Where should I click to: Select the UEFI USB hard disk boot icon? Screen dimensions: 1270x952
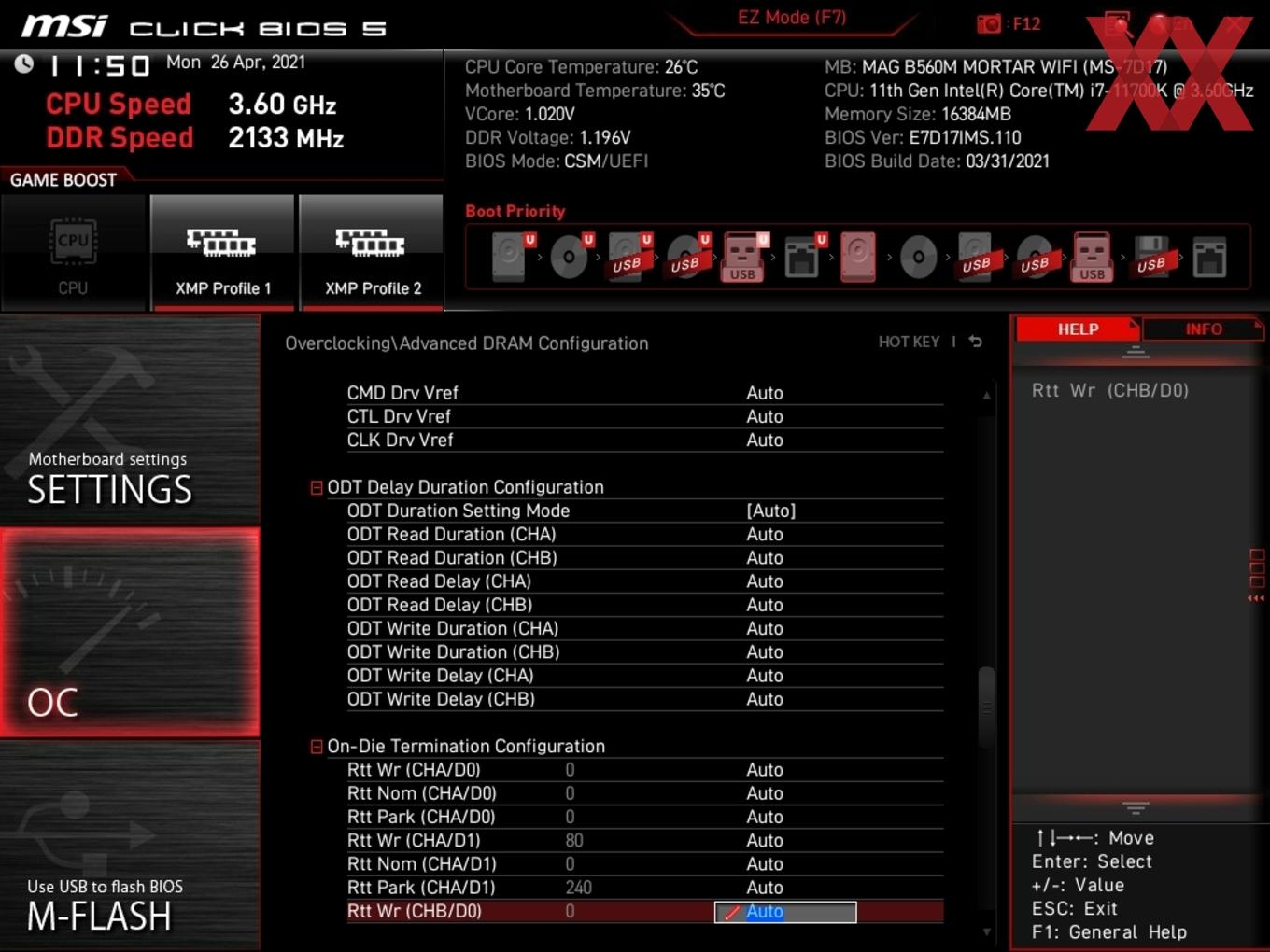[x=629, y=257]
